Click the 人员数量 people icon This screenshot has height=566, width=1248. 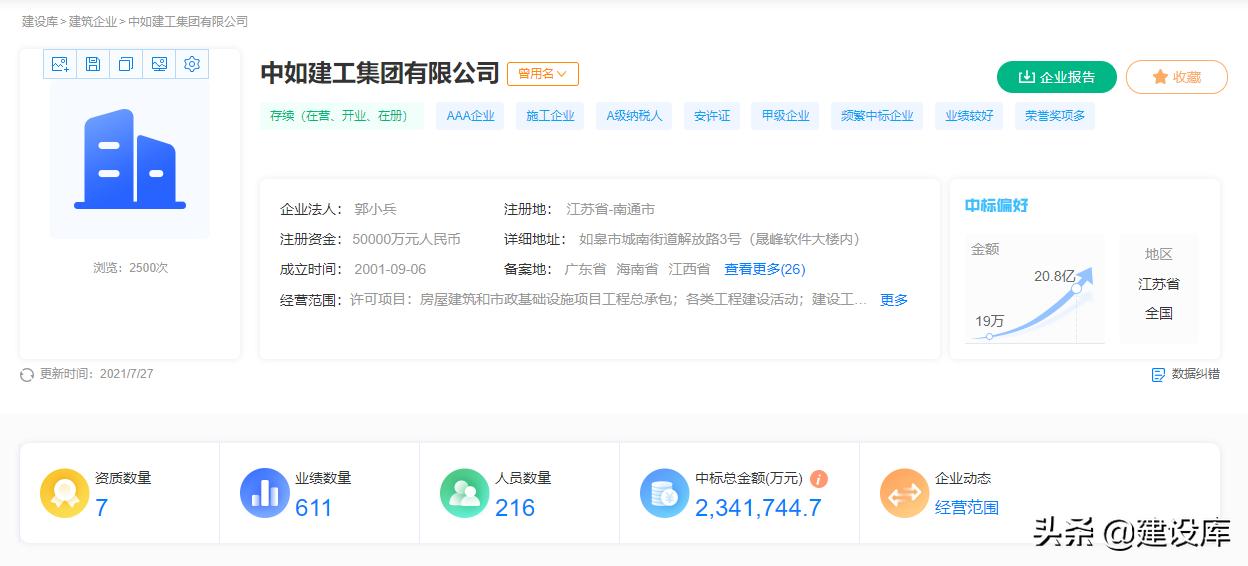tap(465, 494)
